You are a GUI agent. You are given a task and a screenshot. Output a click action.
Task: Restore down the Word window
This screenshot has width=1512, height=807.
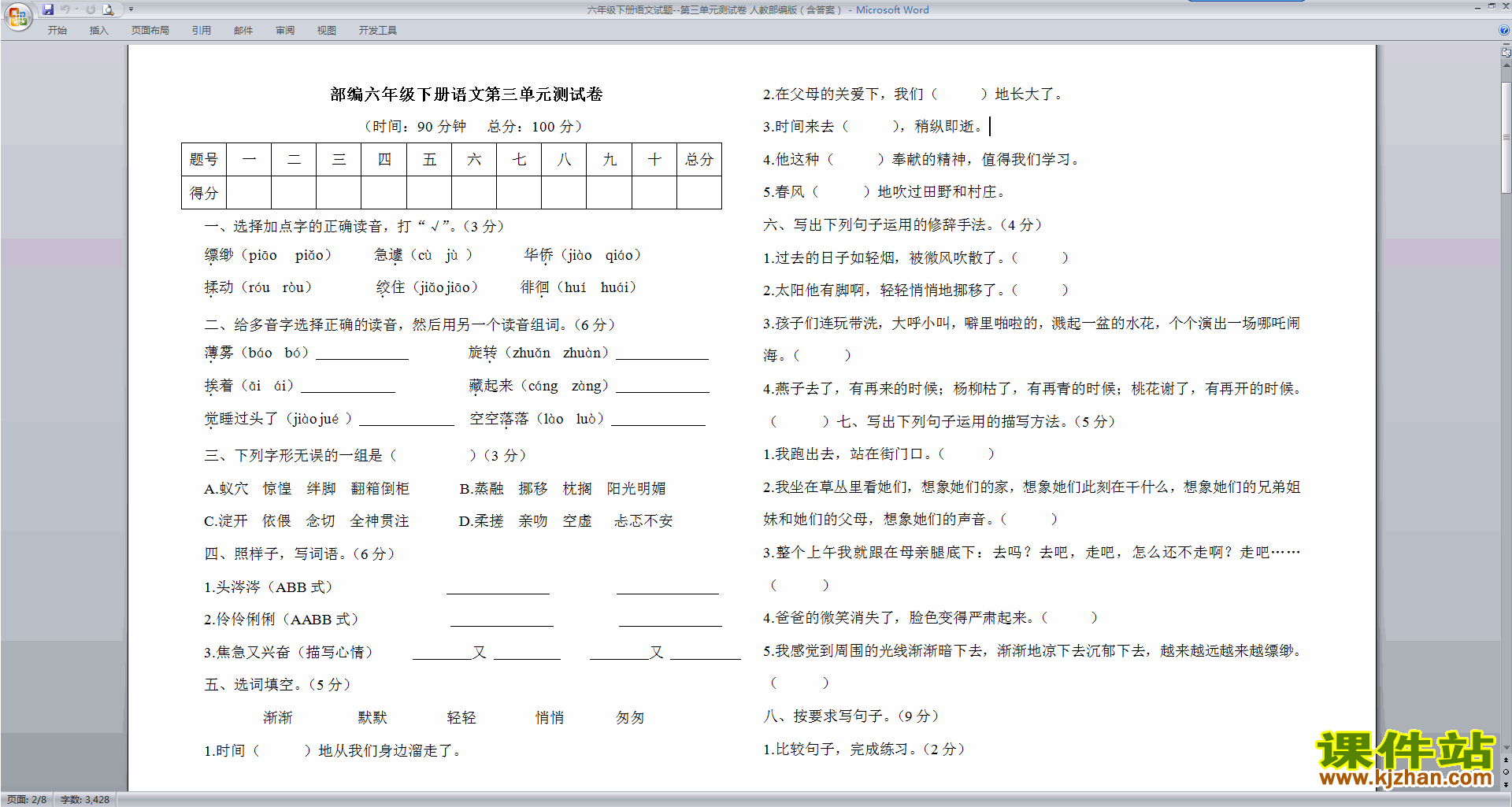point(1492,6)
